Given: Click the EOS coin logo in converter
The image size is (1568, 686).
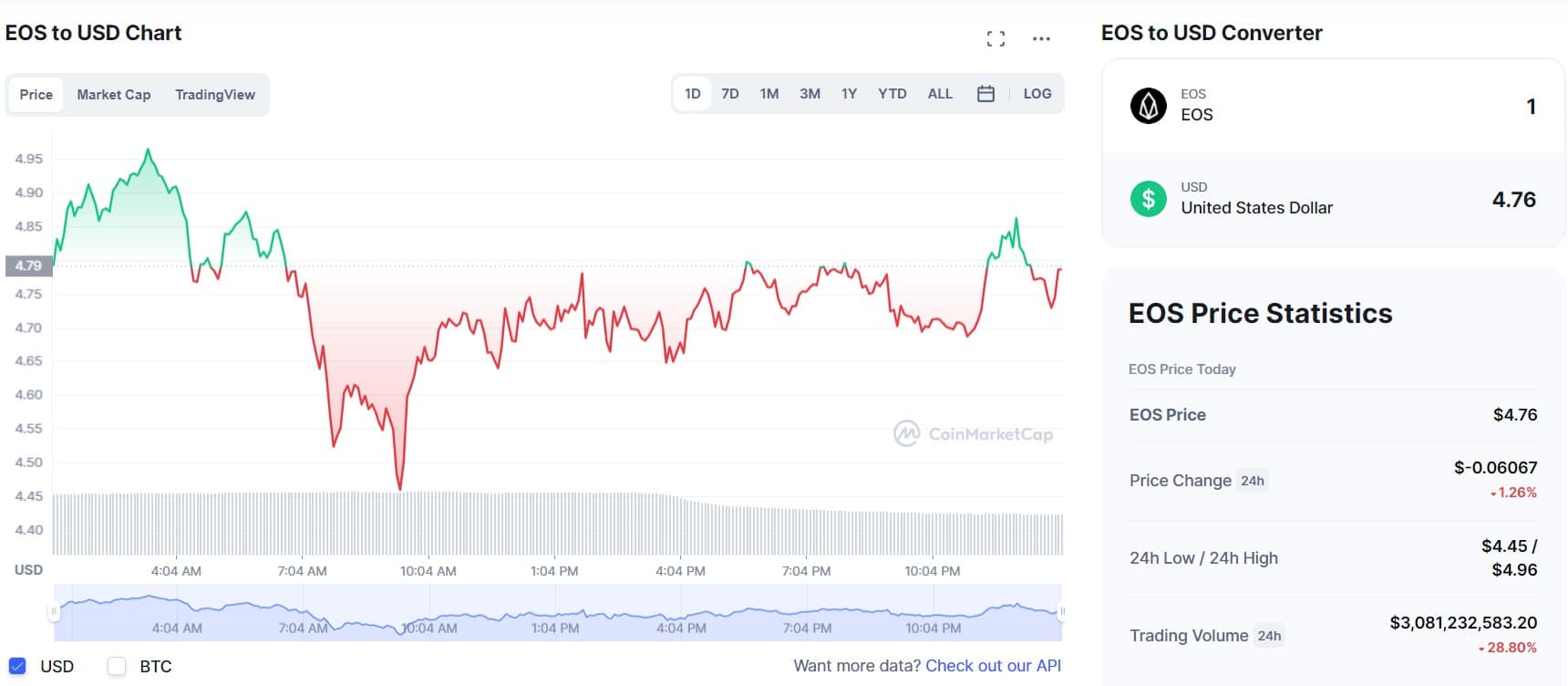Looking at the screenshot, I should pos(1149,106).
